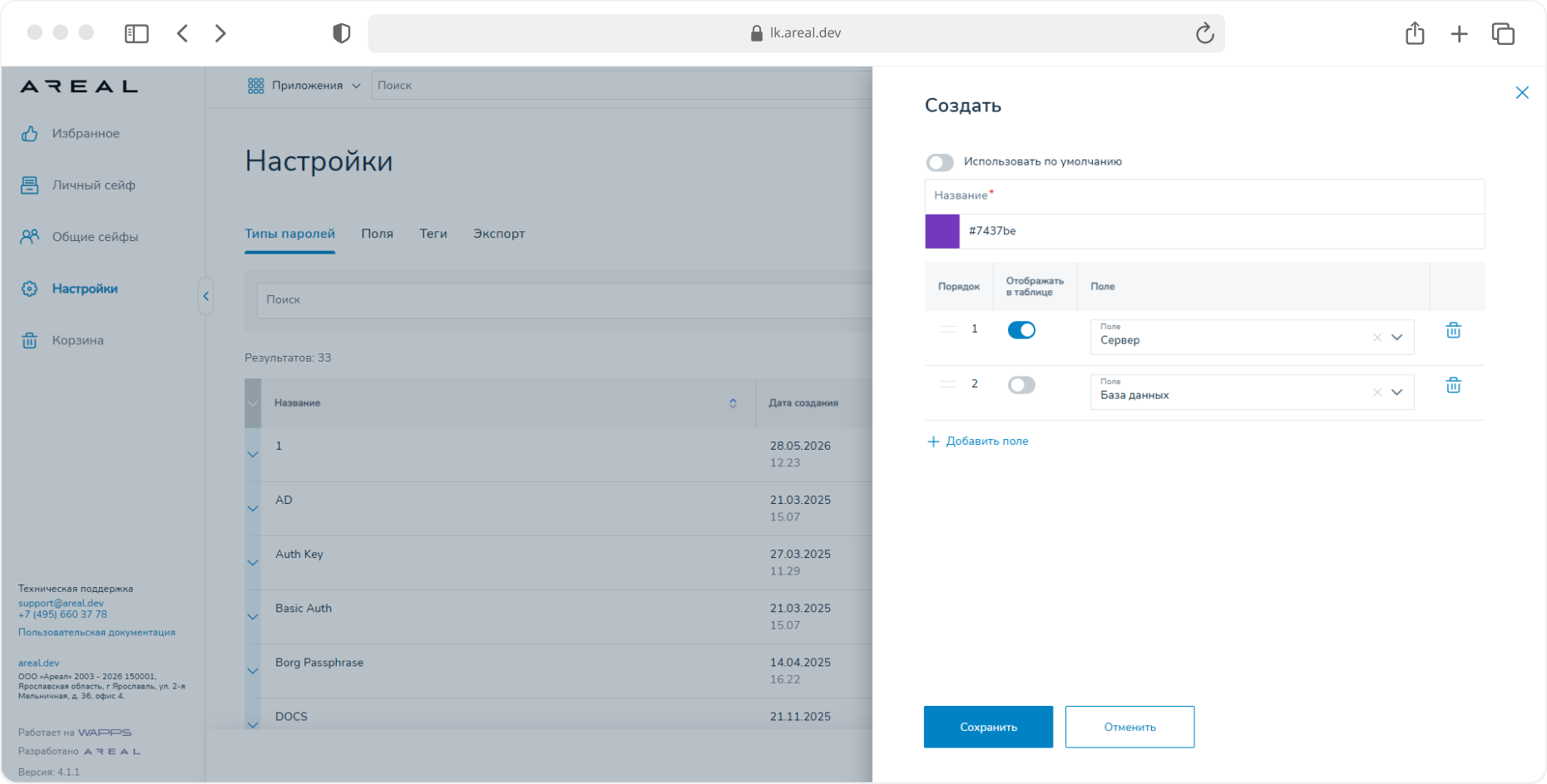Screen dimensions: 1547x784
Task: Open Избранное in the sidebar
Action: tap(86, 134)
